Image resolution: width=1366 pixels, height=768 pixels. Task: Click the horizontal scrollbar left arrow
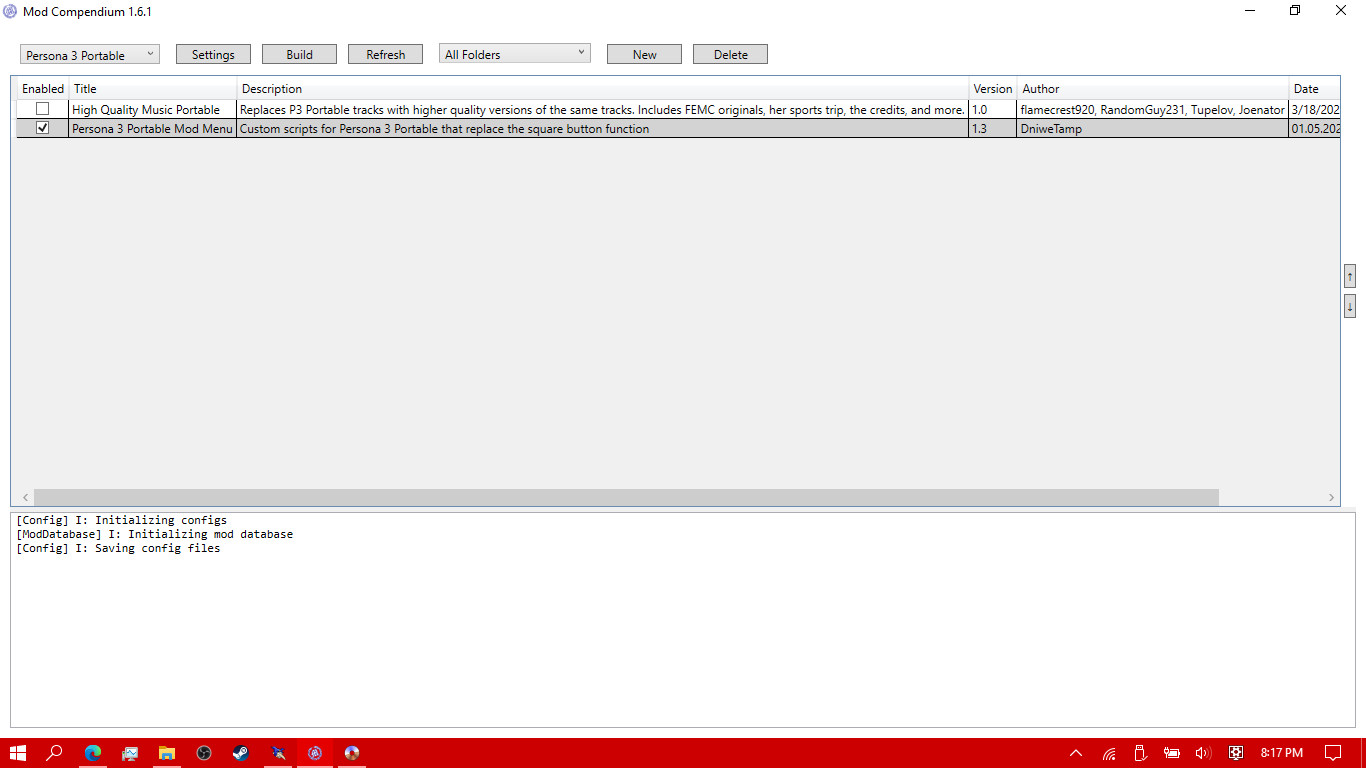click(x=23, y=497)
